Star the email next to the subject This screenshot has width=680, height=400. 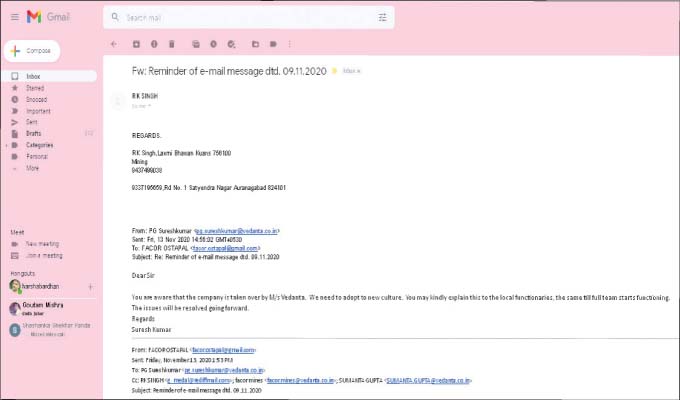click(335, 71)
